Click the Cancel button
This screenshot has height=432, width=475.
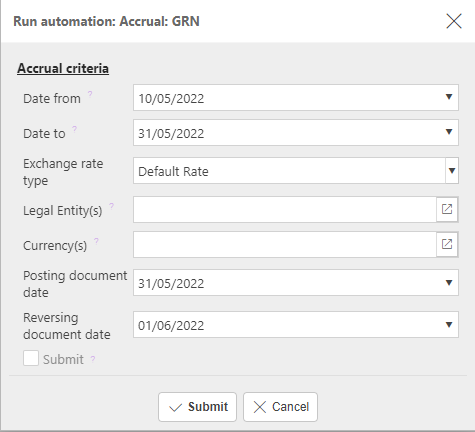280,407
